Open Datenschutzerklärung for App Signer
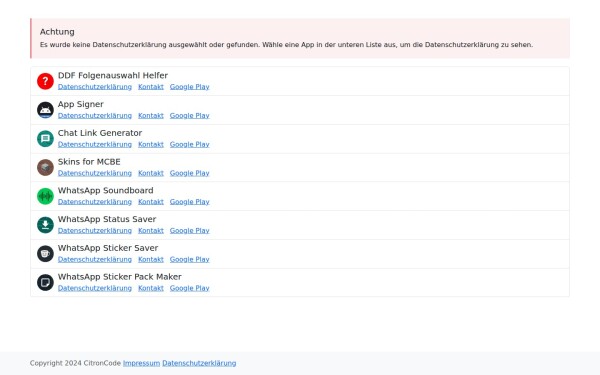600x375 pixels. (95, 116)
